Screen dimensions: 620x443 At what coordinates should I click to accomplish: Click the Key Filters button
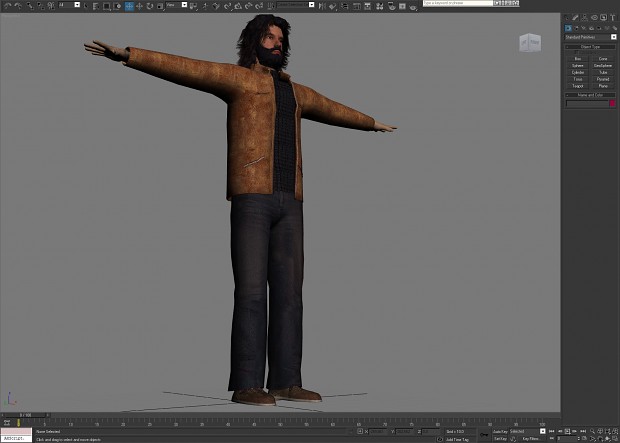[x=531, y=439]
